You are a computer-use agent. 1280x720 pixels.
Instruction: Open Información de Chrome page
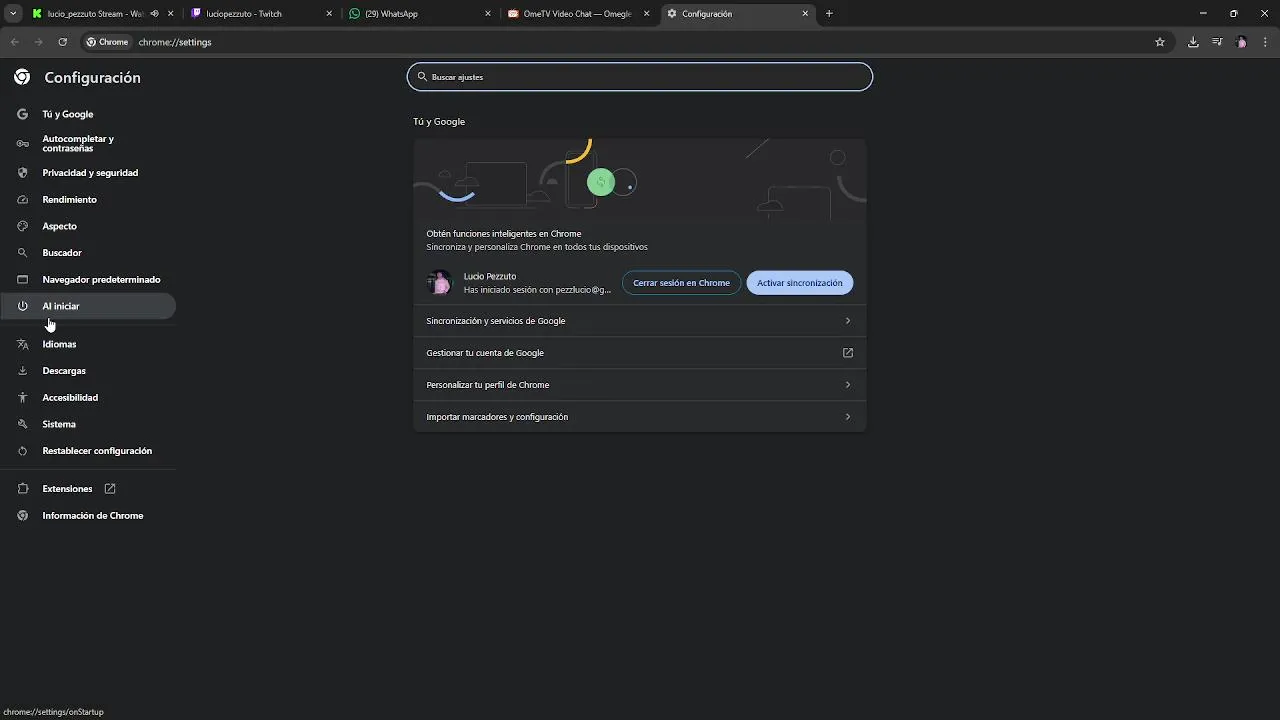tap(88, 516)
